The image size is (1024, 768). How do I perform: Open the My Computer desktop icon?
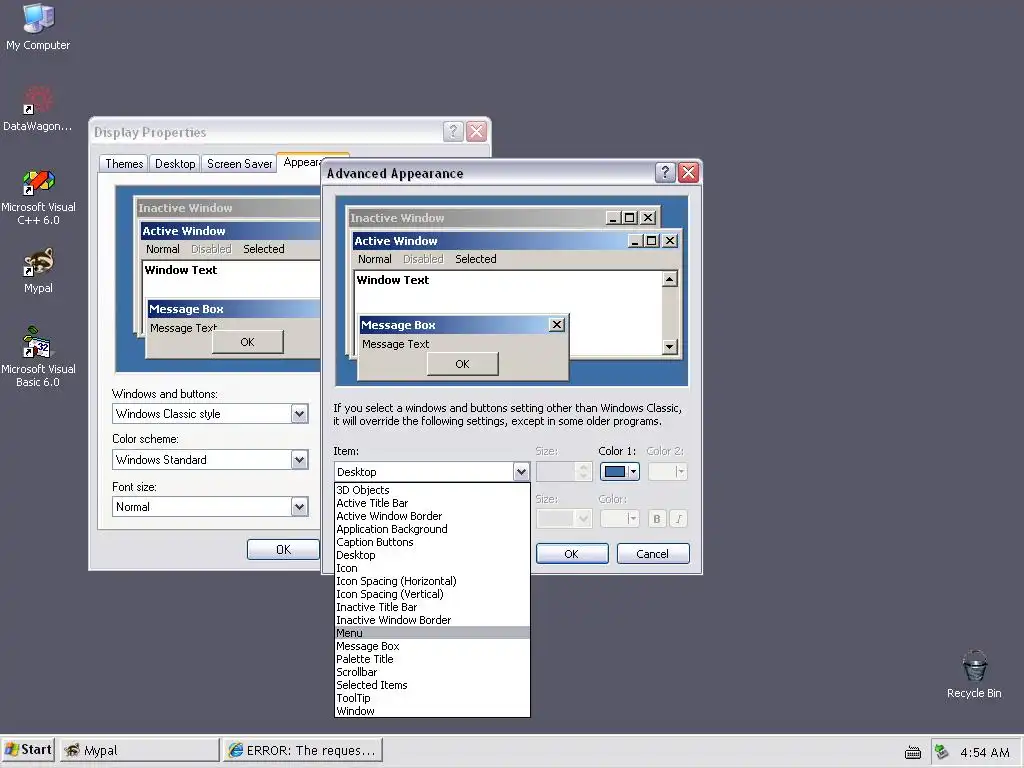click(38, 27)
